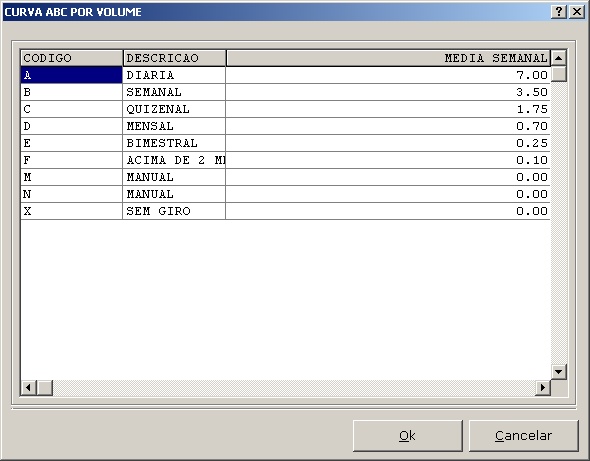This screenshot has height=461, width=590.
Task: Open the help question mark button
Action: [559, 12]
